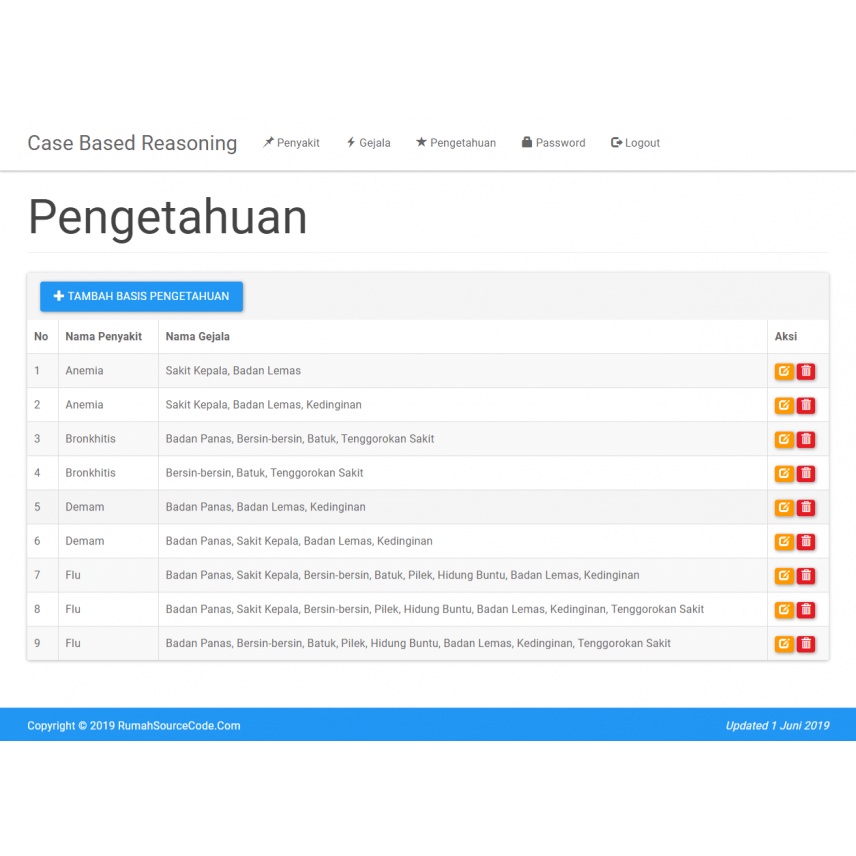This screenshot has height=856, width=856.
Task: Edit the Flu row number 7
Action: coord(784,575)
